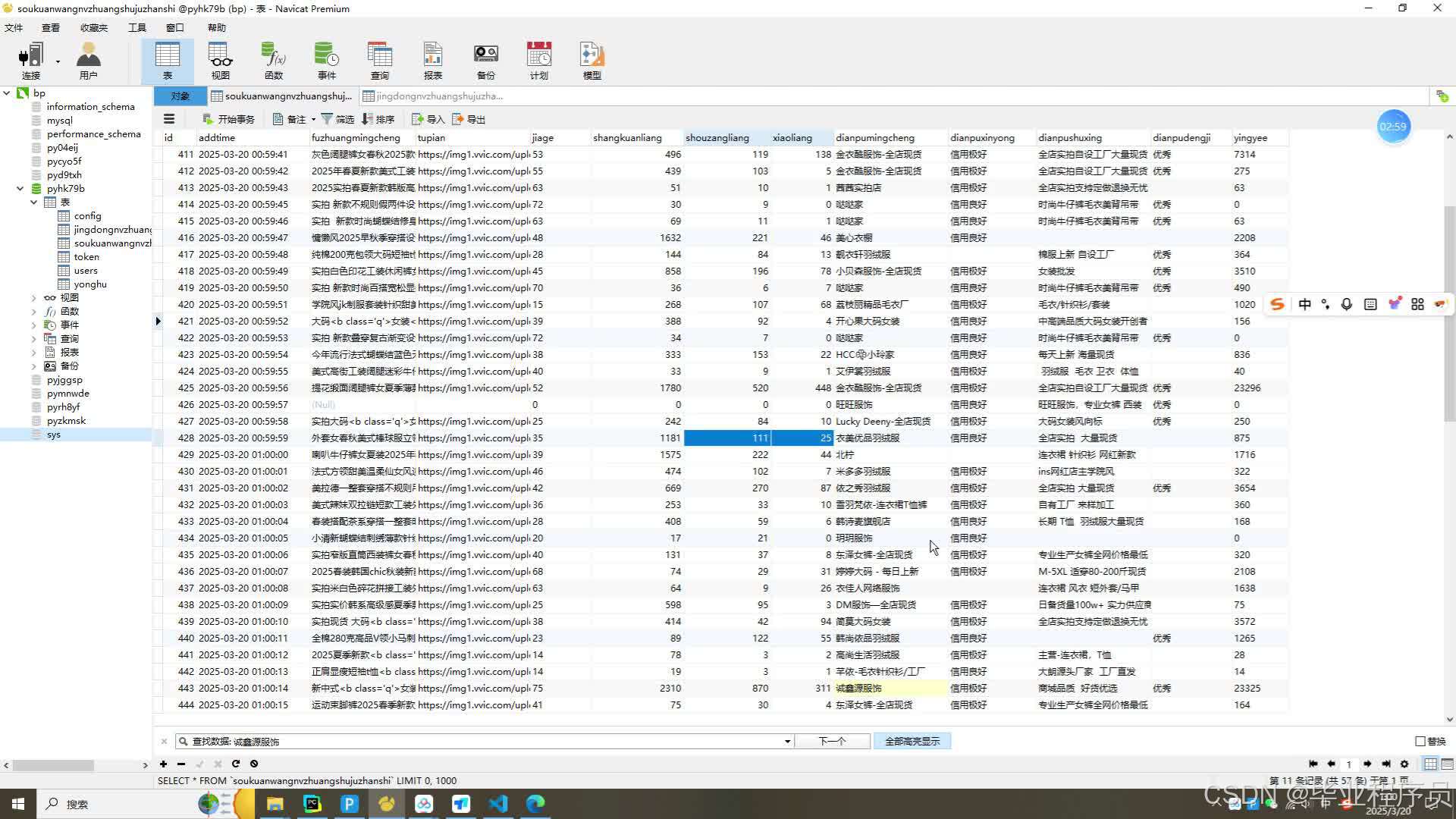The width and height of the screenshot is (1456, 819).
Task: Click the horizontal scrollbar thumb
Action: click(53, 765)
